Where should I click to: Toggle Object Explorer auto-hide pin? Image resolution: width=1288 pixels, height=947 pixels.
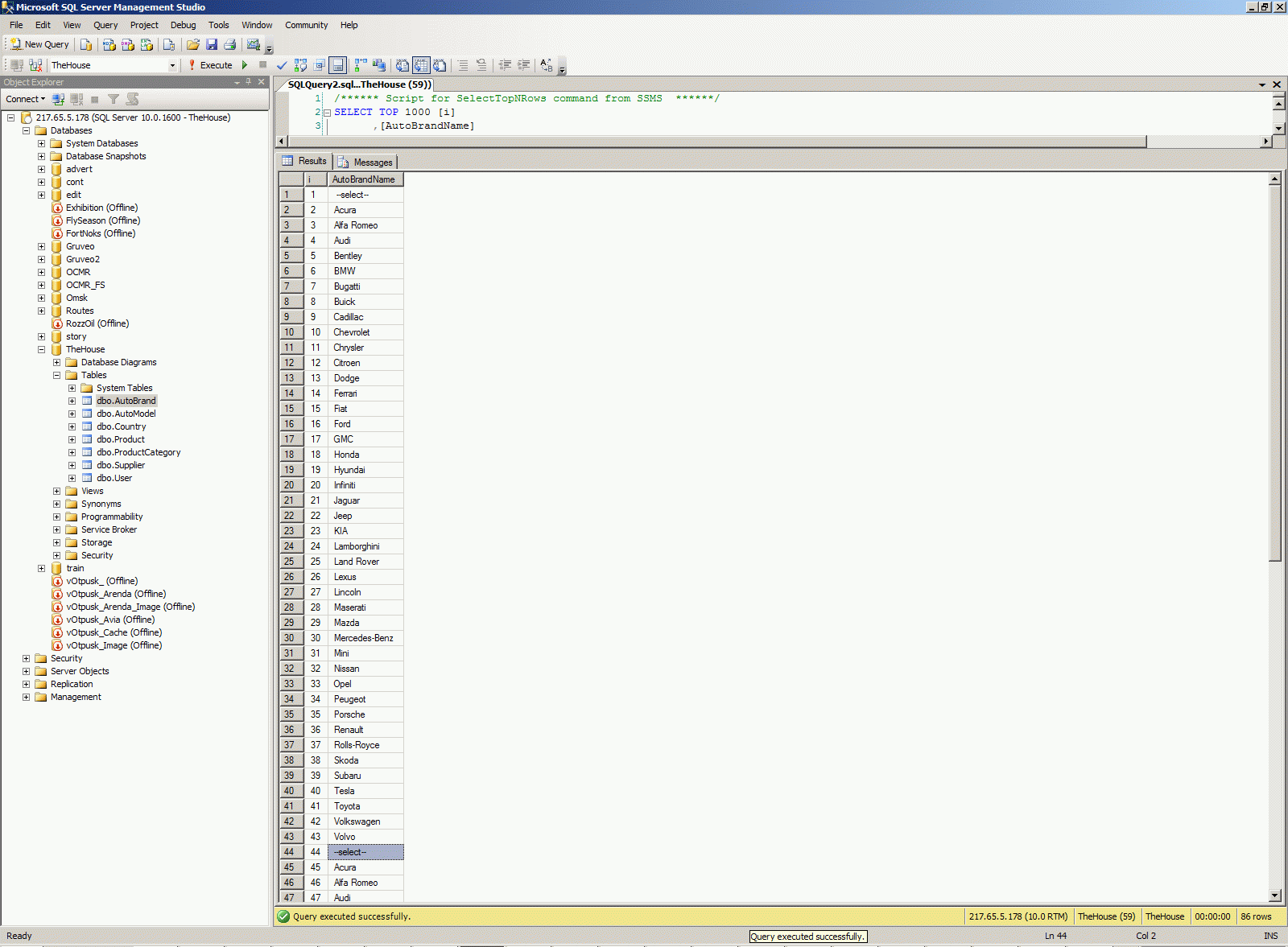click(249, 82)
